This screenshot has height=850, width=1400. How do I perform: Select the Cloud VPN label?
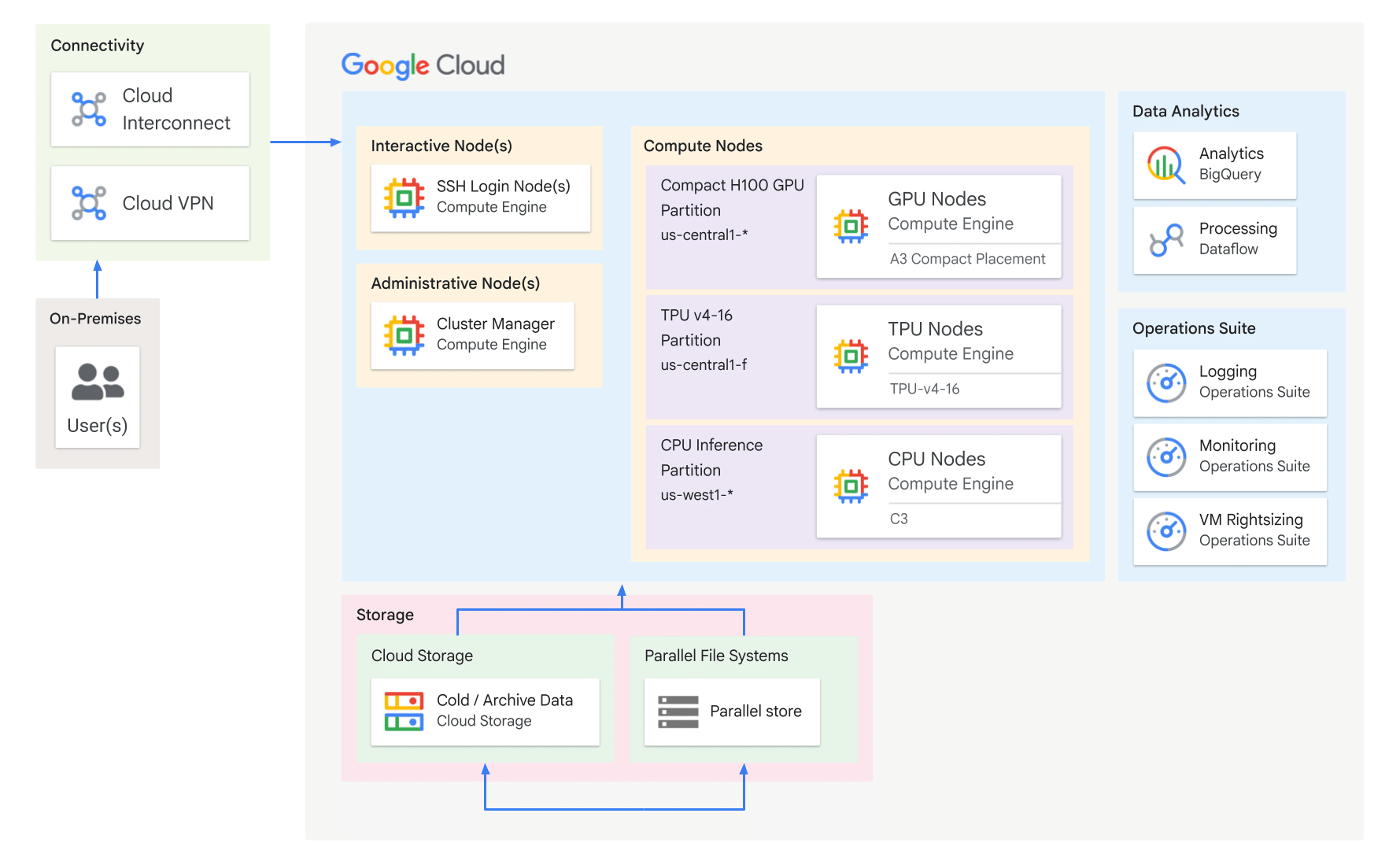coord(168,203)
